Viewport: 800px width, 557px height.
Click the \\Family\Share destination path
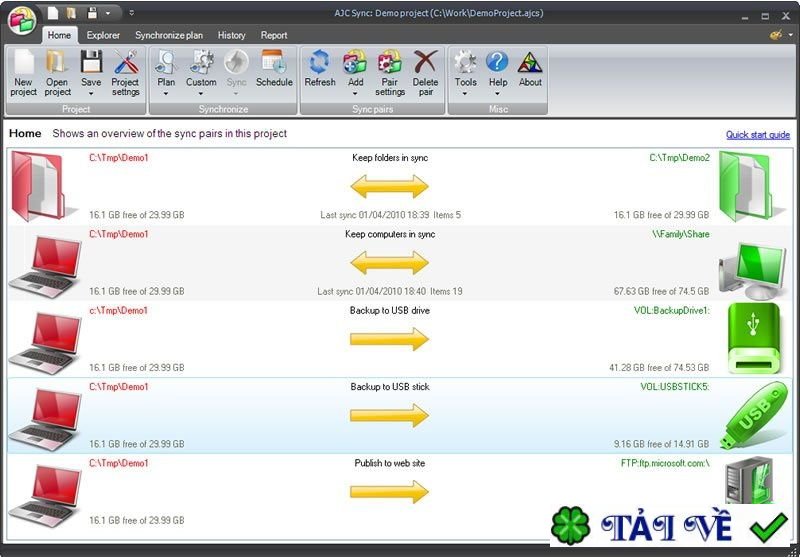681,234
